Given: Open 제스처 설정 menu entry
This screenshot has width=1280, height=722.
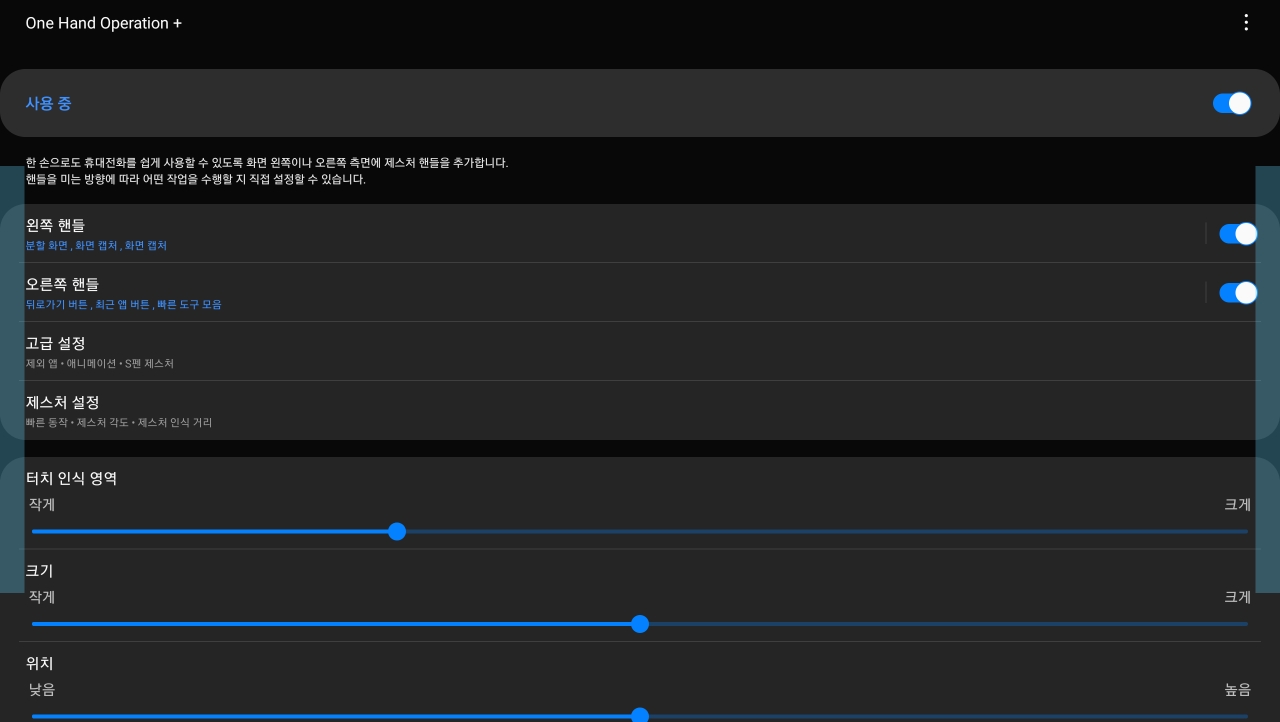Looking at the screenshot, I should 640,411.
